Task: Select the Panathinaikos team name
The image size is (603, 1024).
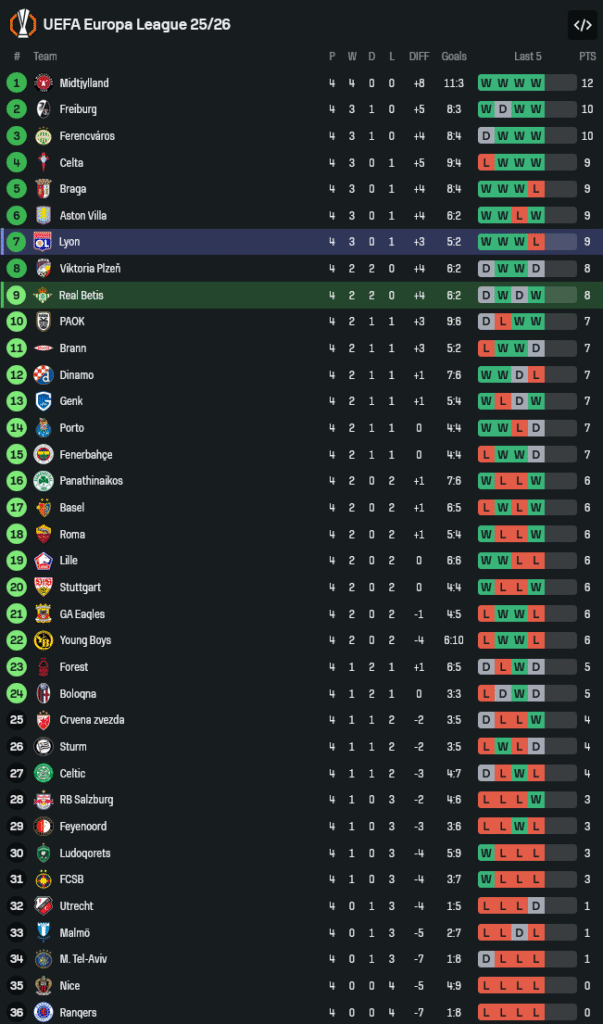Action: pos(91,481)
